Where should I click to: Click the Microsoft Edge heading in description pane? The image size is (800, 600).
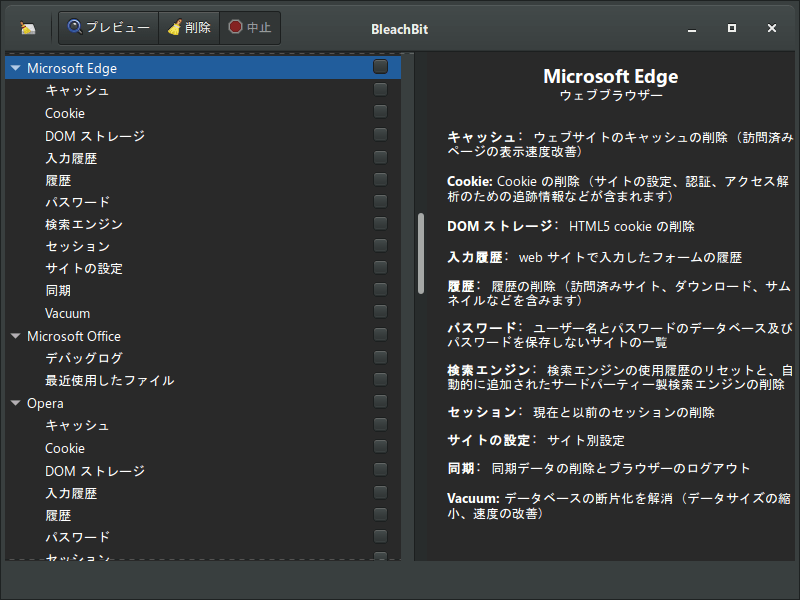[611, 77]
